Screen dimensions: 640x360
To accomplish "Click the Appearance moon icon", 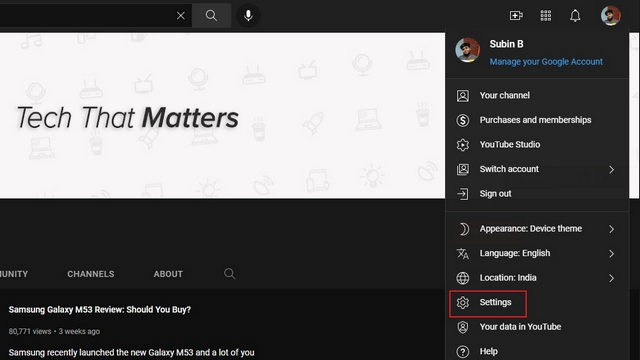I will 463,229.
